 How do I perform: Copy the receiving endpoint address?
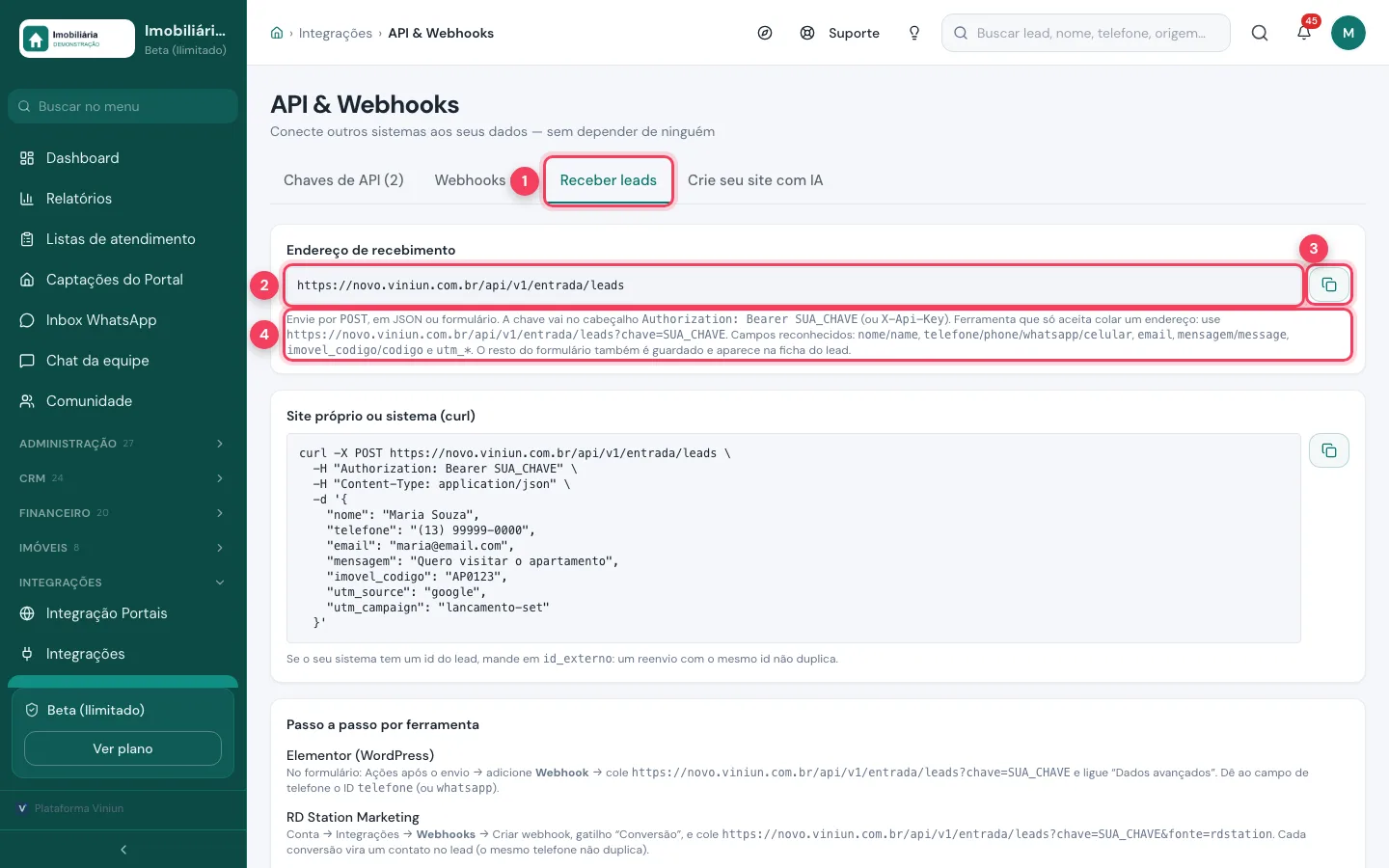[x=1328, y=285]
